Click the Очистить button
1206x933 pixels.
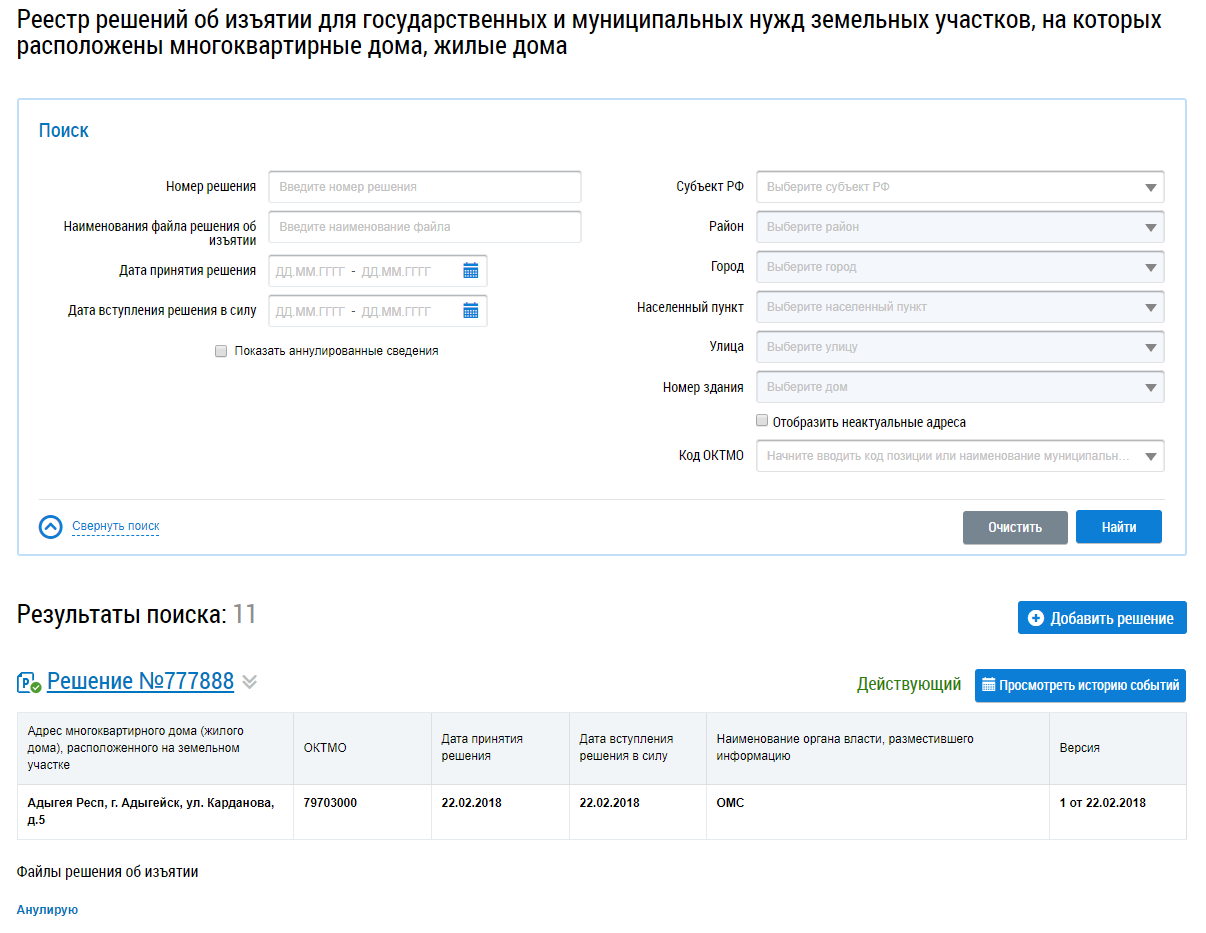tap(1015, 527)
